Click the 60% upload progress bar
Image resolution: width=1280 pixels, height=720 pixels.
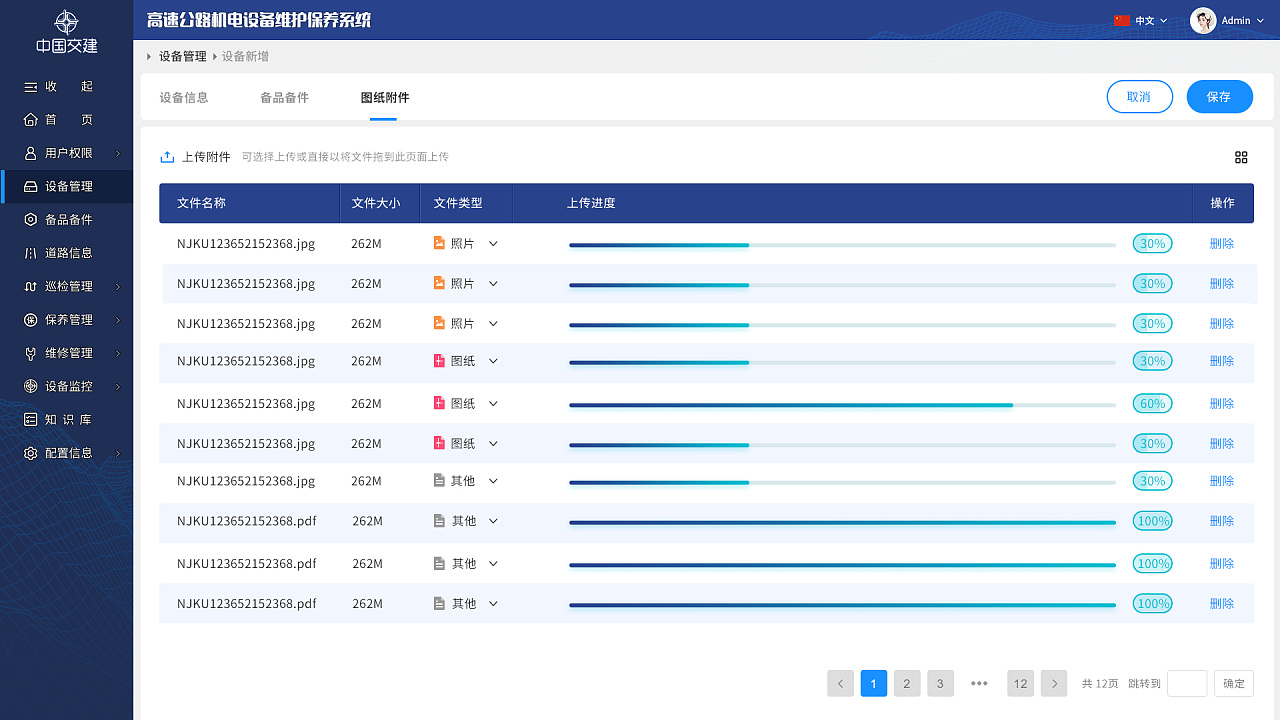point(842,405)
